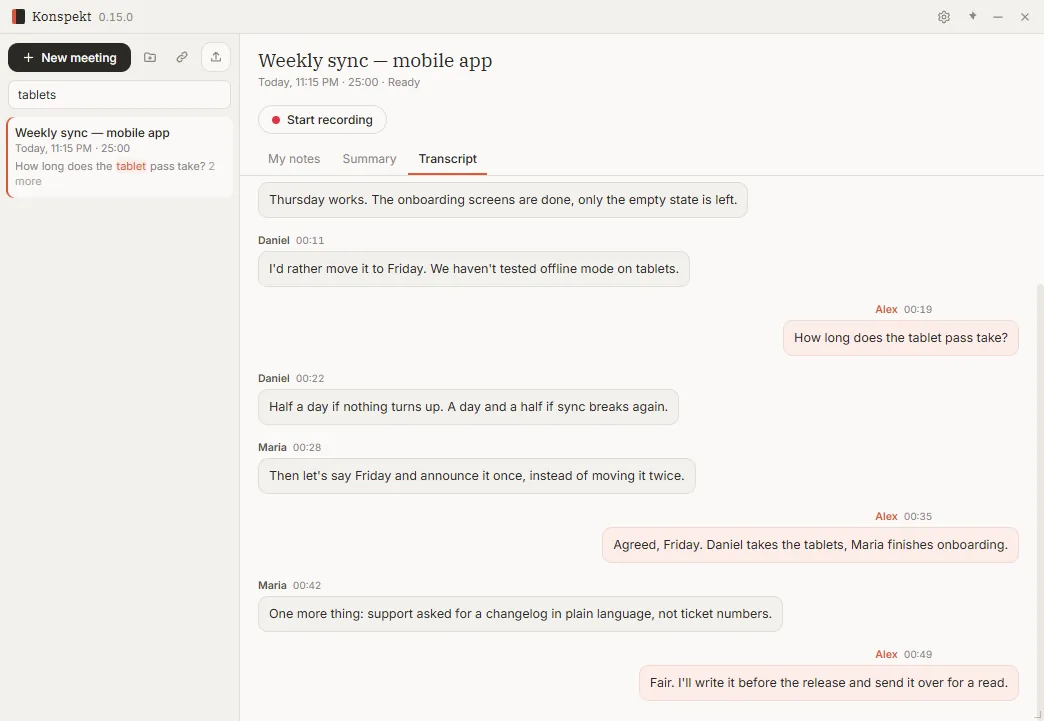Click speaker name Alex at 00:19
Viewport: 1044px width, 721px height.
886,309
